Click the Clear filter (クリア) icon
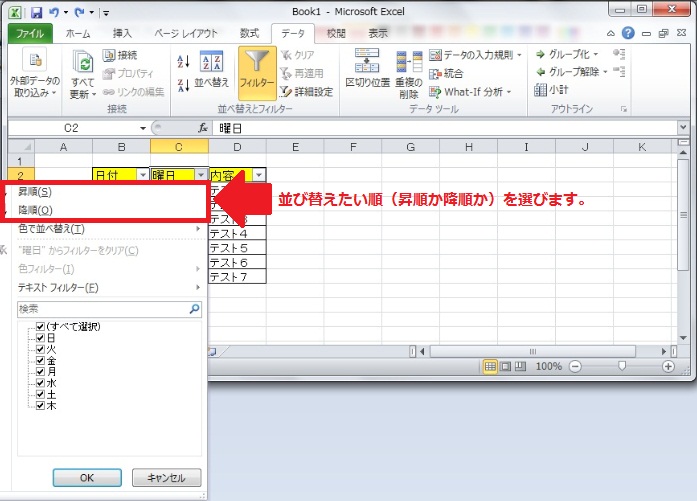The image size is (697, 501). pyautogui.click(x=287, y=55)
